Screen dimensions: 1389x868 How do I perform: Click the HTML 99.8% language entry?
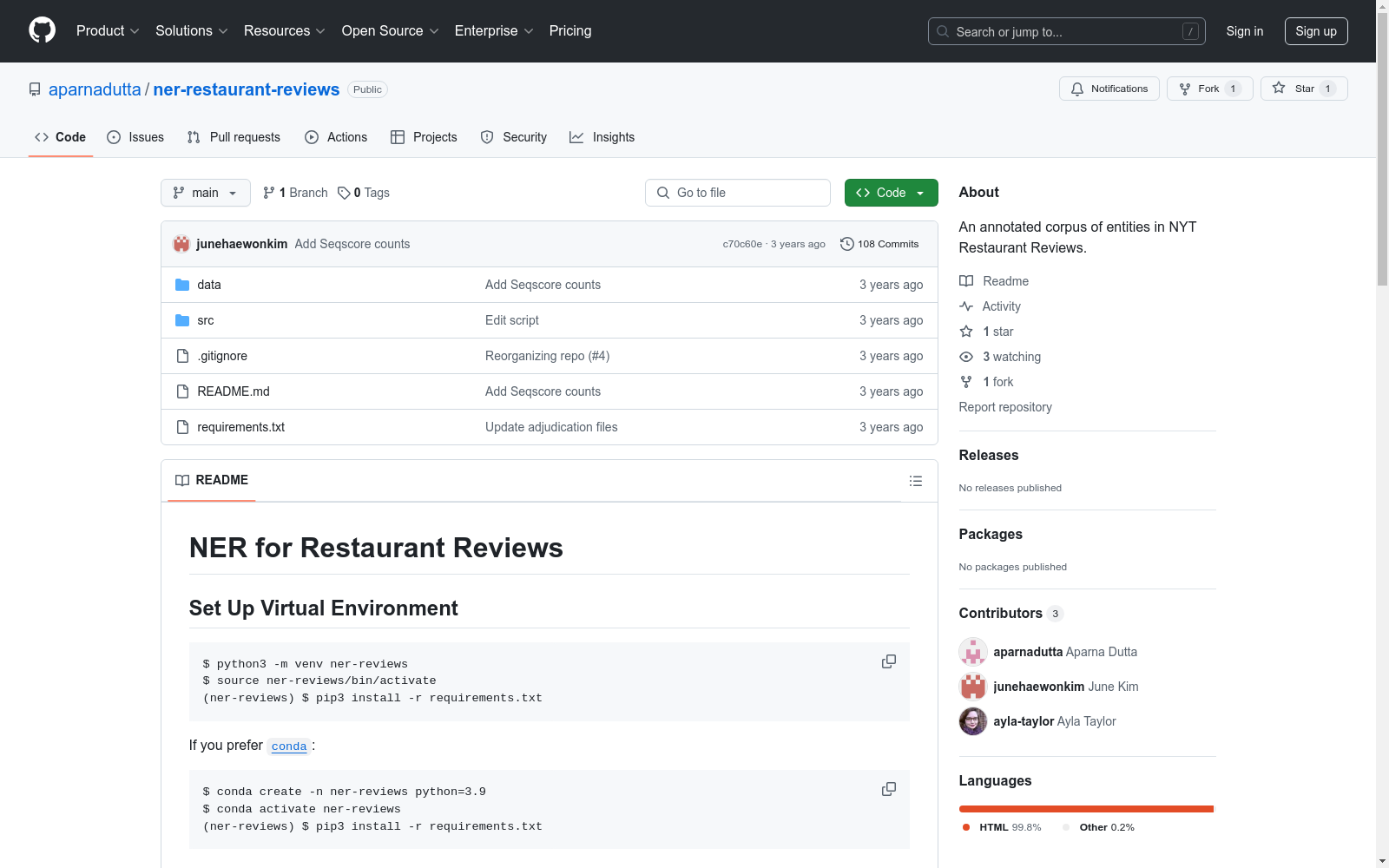(1002, 827)
